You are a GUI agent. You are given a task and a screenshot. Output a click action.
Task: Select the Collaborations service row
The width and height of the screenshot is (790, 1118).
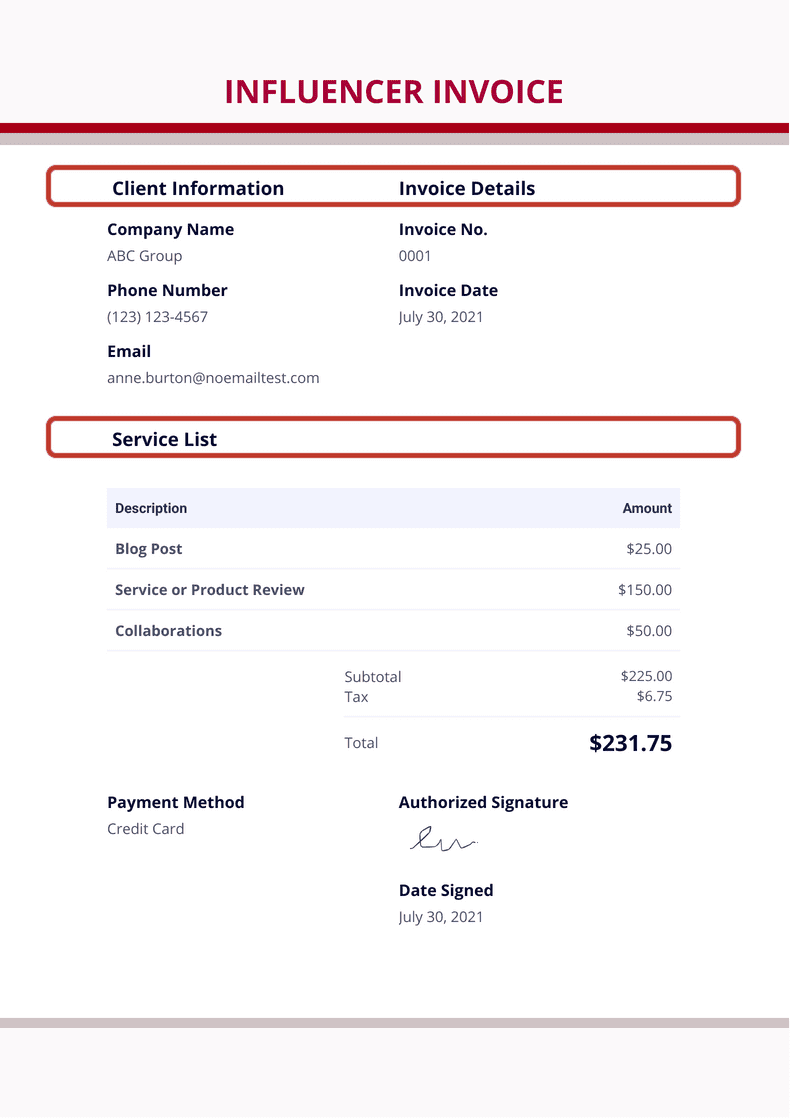tap(169, 631)
